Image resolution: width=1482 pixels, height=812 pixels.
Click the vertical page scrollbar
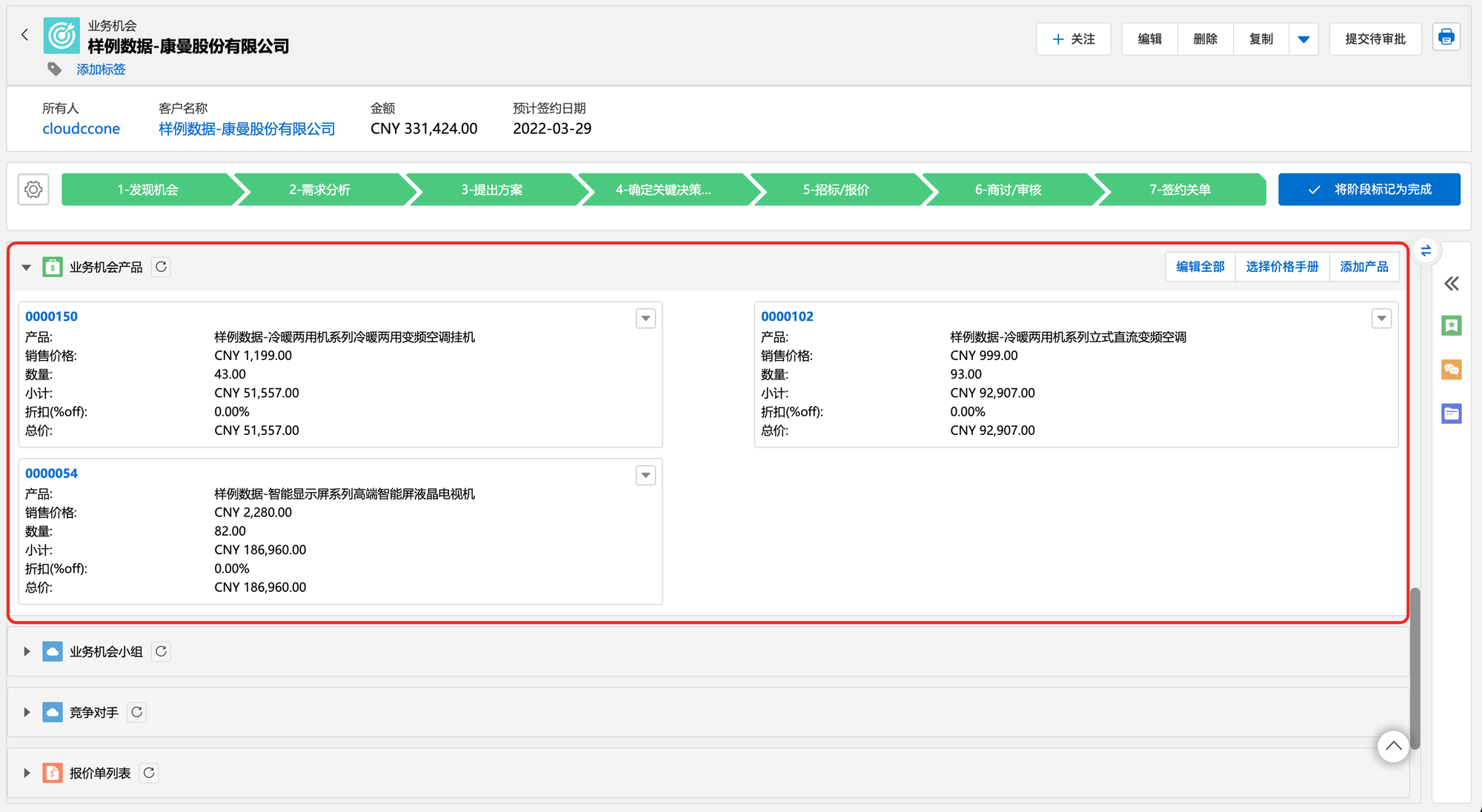pyautogui.click(x=1415, y=667)
